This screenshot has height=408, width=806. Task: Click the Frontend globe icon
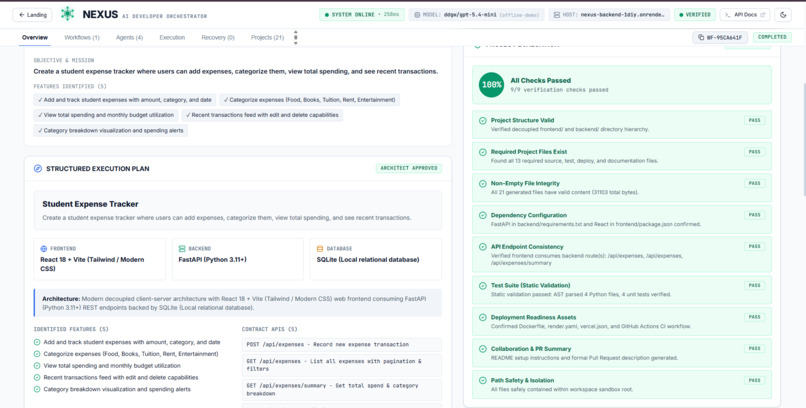pyautogui.click(x=44, y=249)
